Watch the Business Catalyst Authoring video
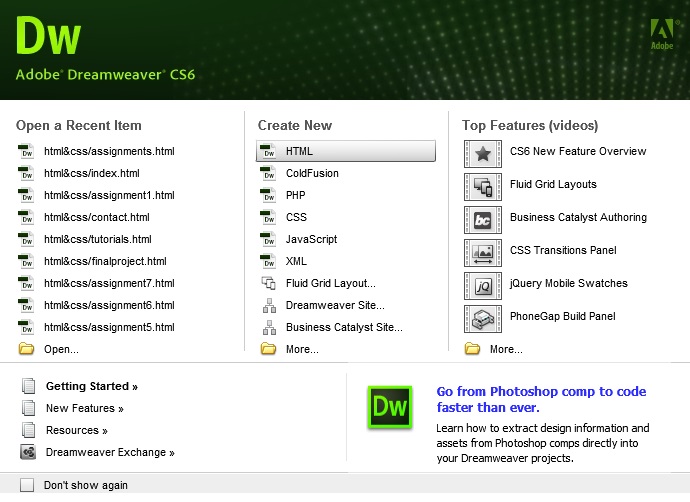Image resolution: width=690 pixels, height=502 pixels. [578, 217]
